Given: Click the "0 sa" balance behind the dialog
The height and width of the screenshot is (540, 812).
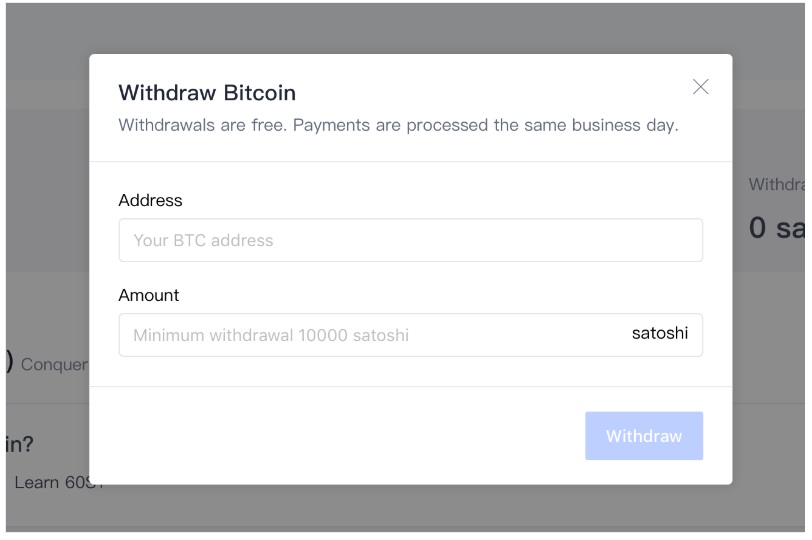Looking at the screenshot, I should [x=777, y=228].
